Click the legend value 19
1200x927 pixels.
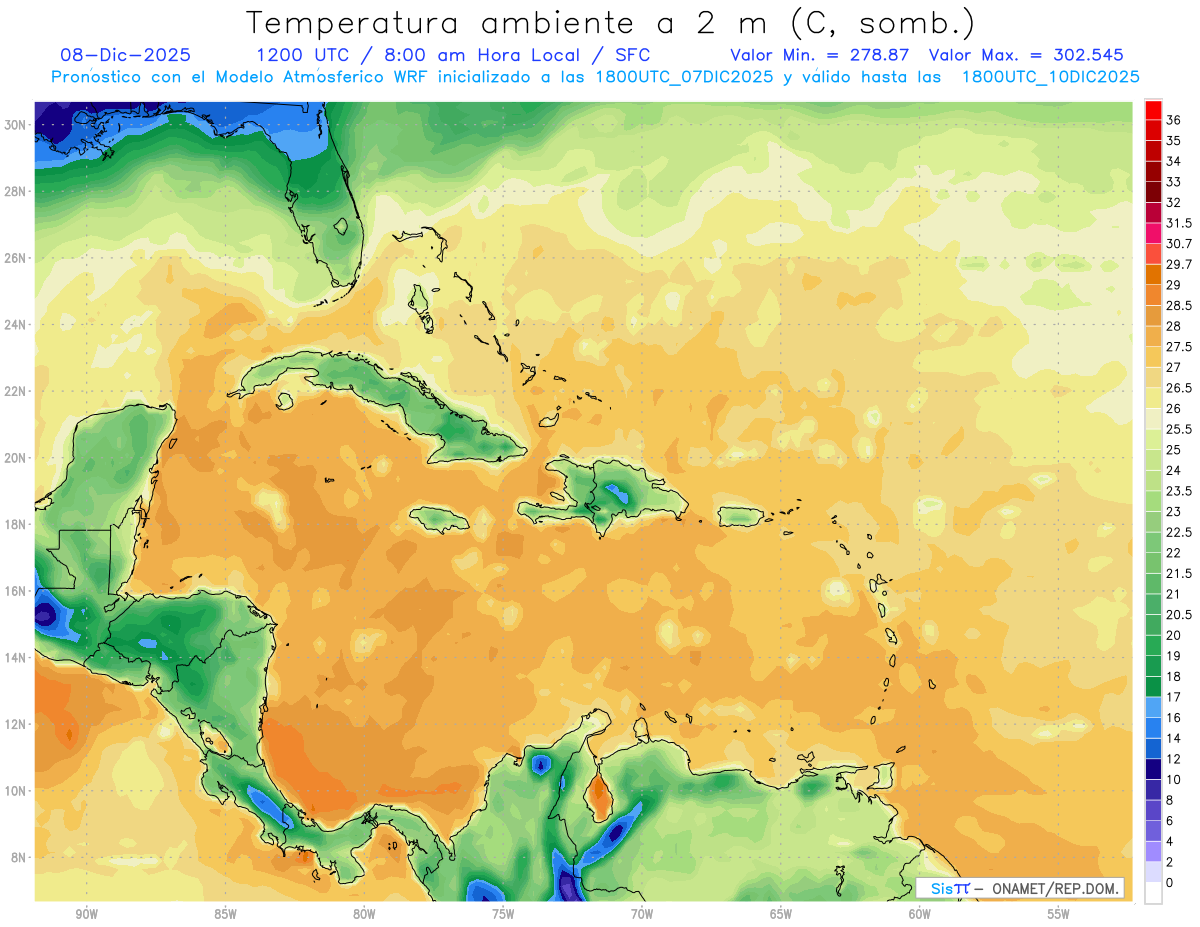pos(1174,656)
